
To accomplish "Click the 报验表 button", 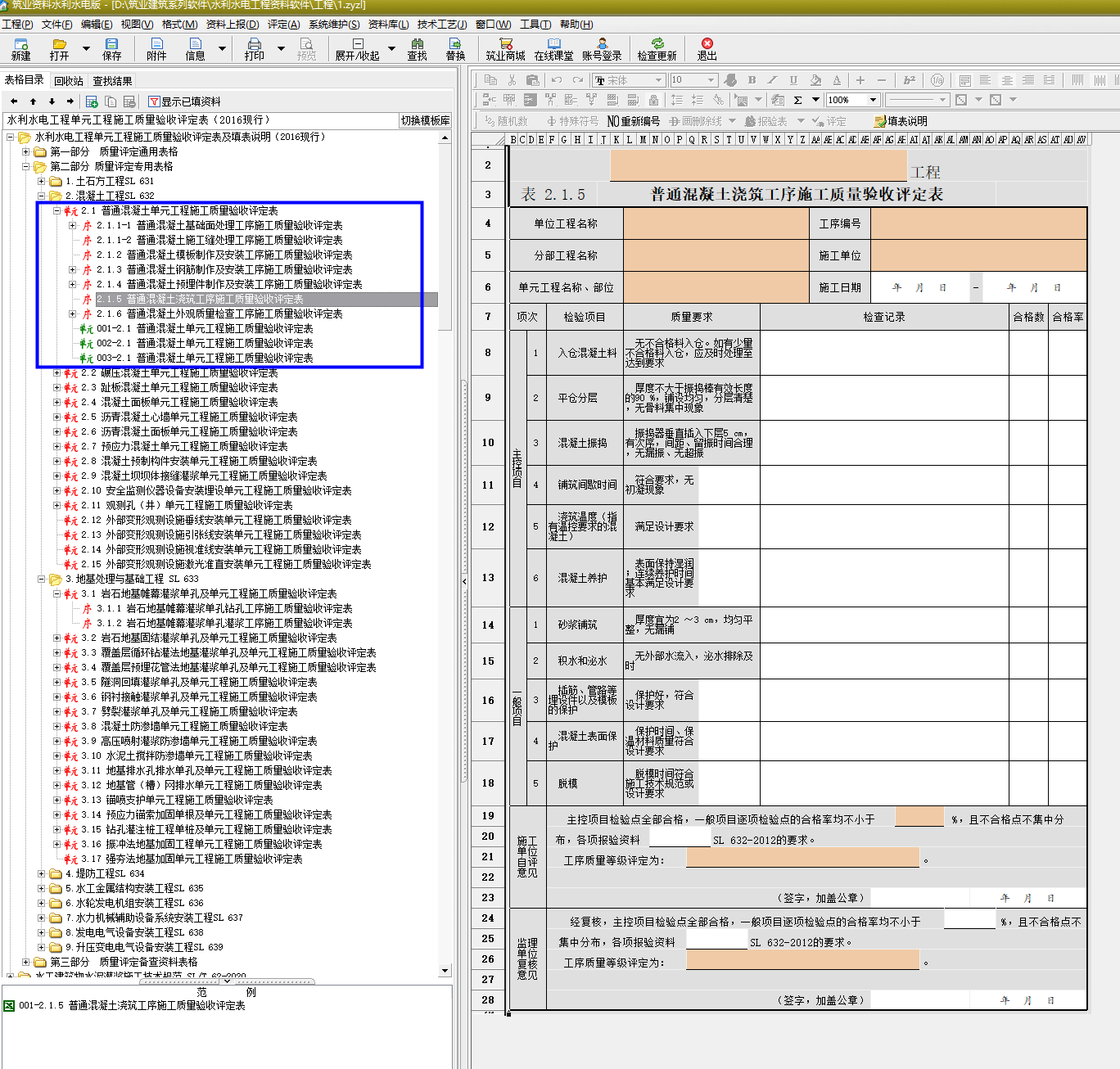I will [765, 121].
